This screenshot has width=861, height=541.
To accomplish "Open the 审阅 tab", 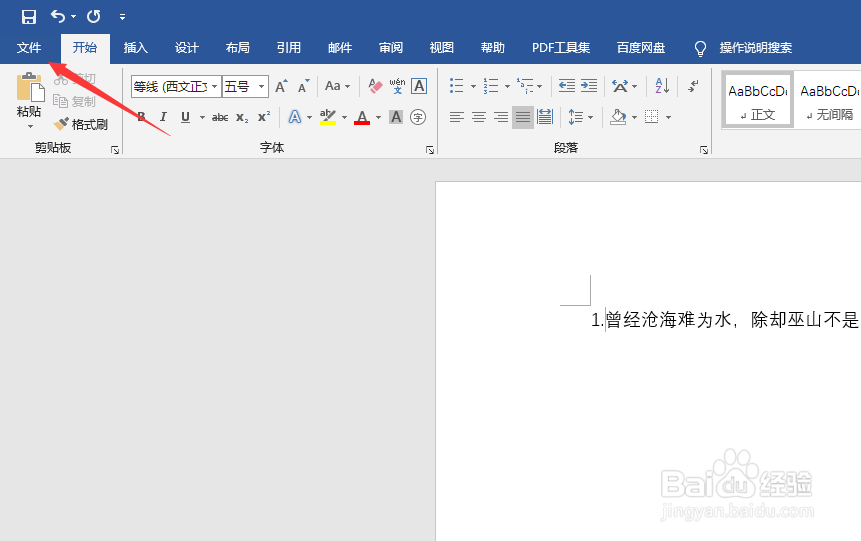I will 391,48.
